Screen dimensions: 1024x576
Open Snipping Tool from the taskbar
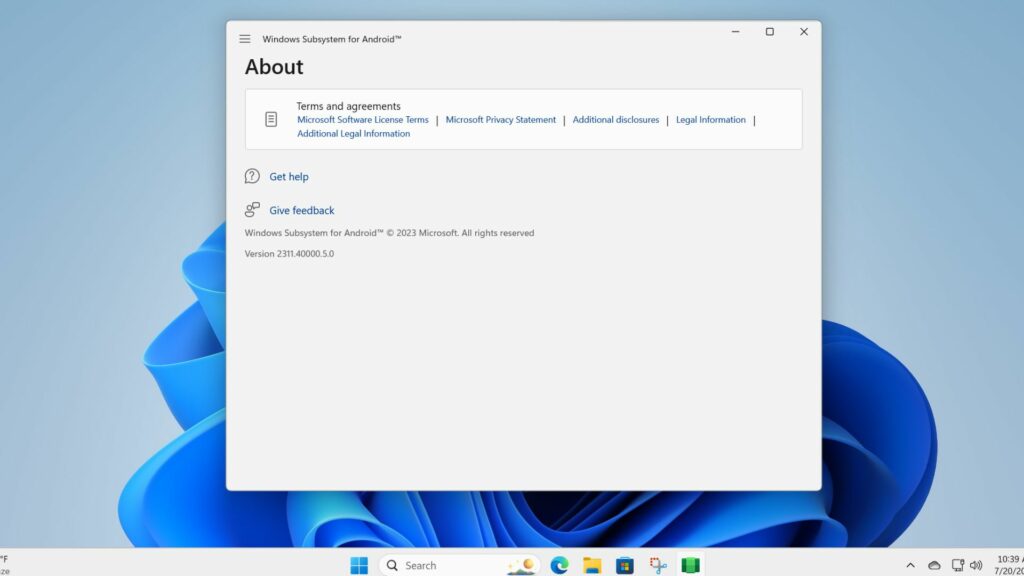coord(657,565)
